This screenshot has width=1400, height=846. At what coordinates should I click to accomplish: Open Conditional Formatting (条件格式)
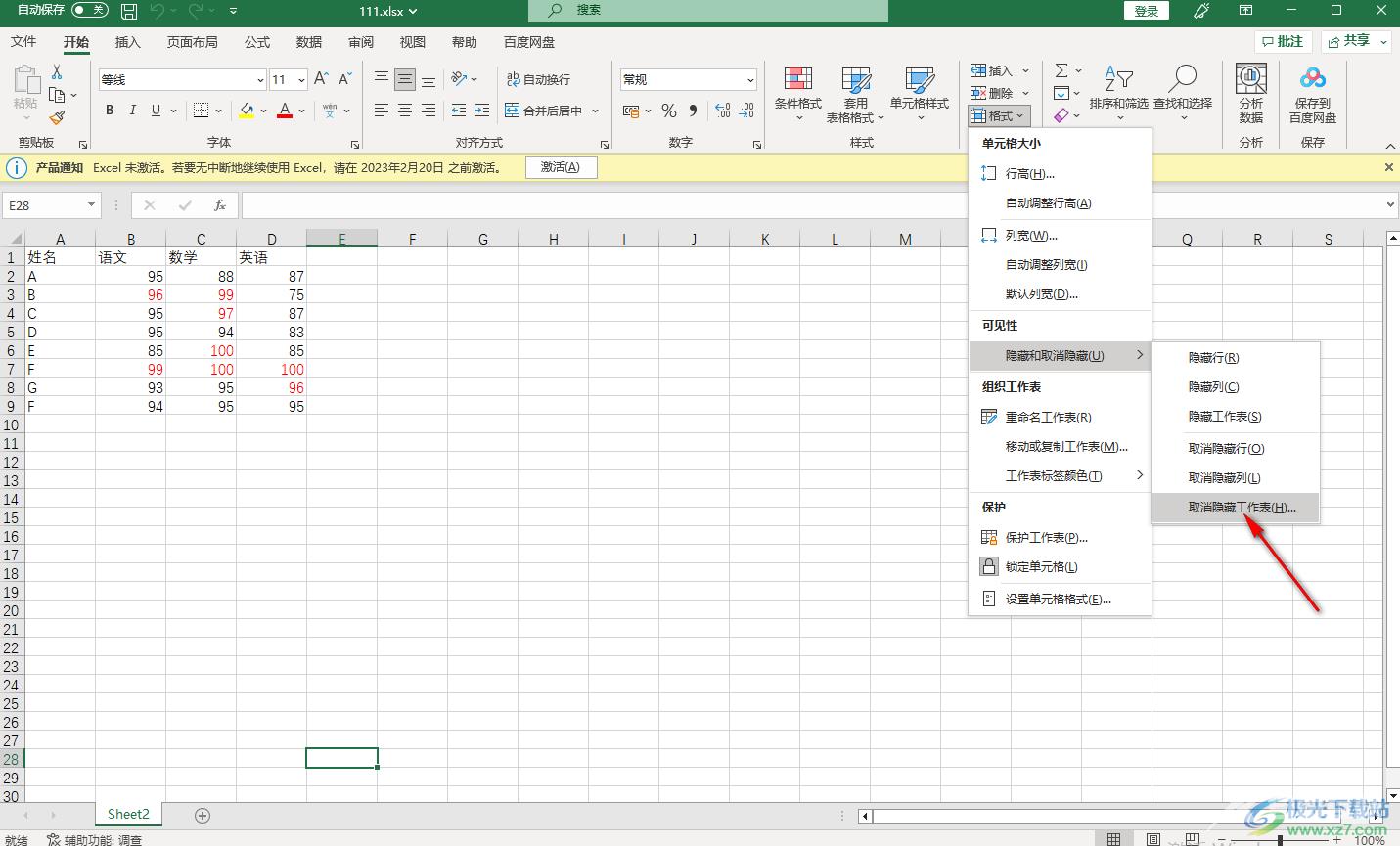[798, 94]
